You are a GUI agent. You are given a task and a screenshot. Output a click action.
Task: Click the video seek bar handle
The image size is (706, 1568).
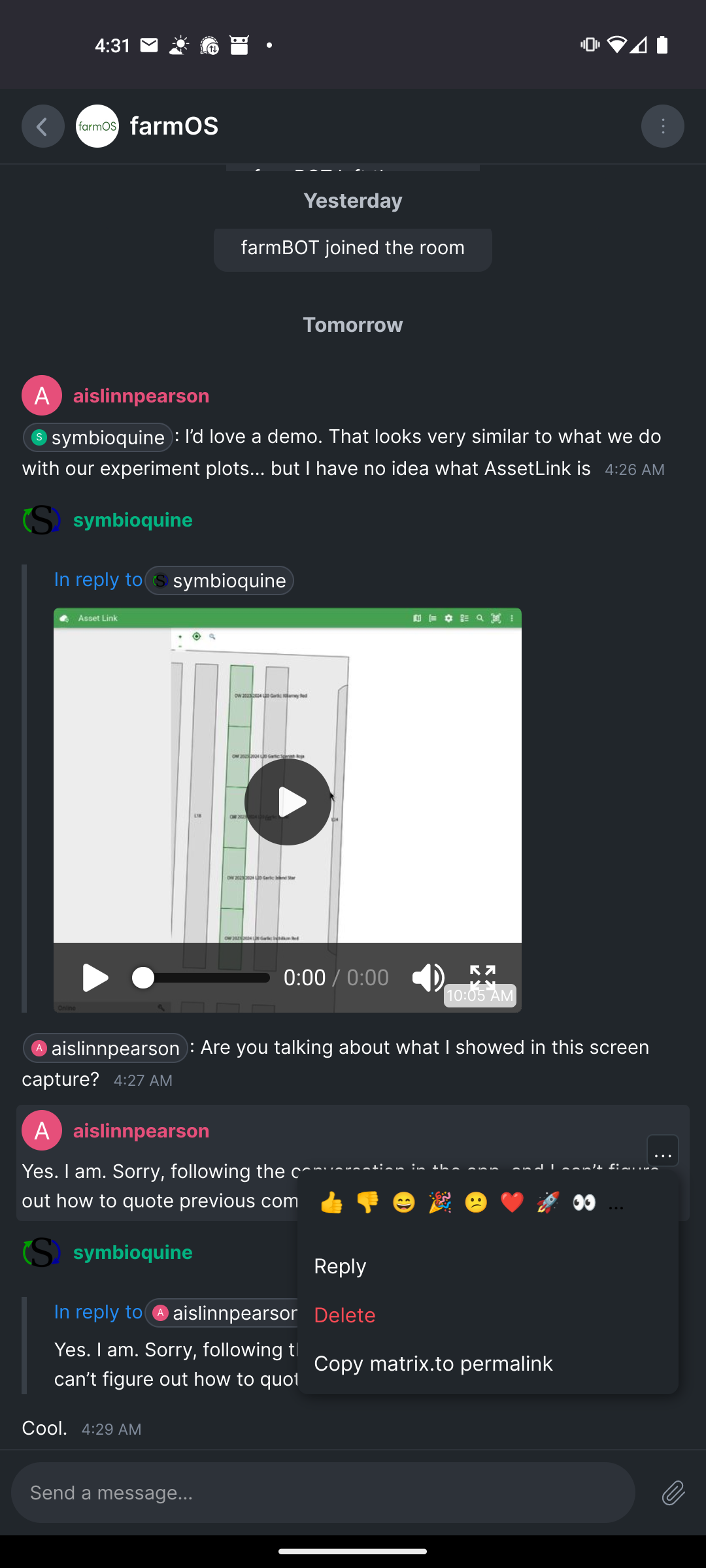tap(143, 977)
